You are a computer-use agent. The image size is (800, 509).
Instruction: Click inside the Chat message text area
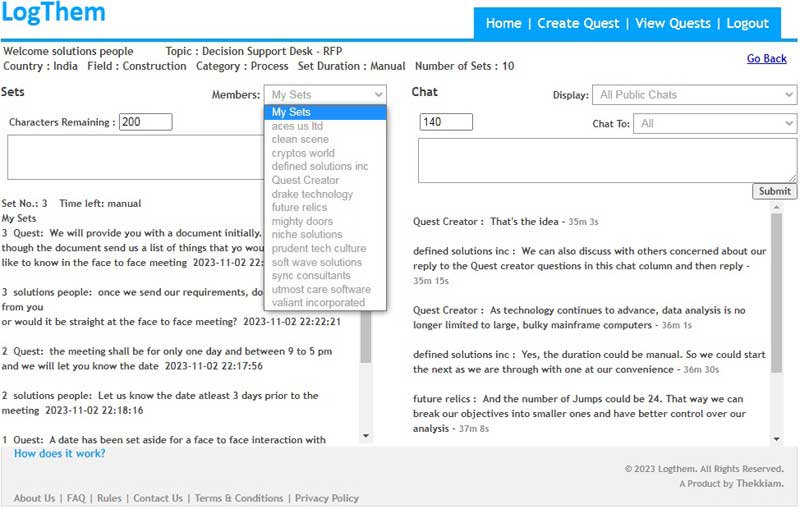point(607,160)
